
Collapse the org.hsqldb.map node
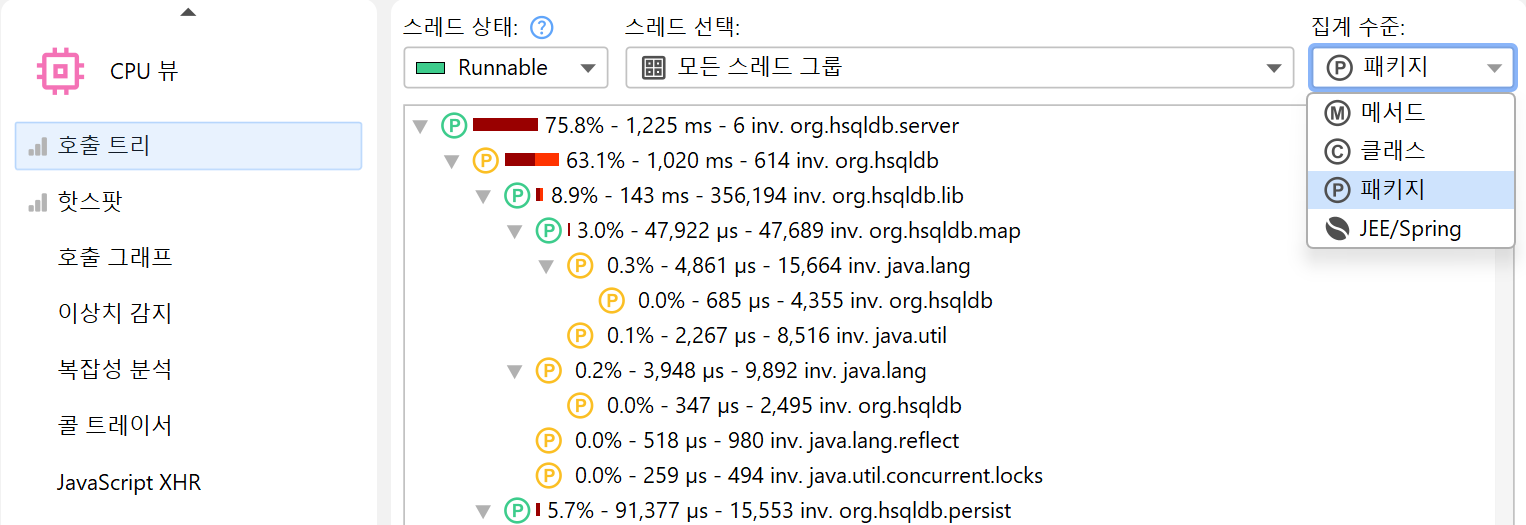515,231
